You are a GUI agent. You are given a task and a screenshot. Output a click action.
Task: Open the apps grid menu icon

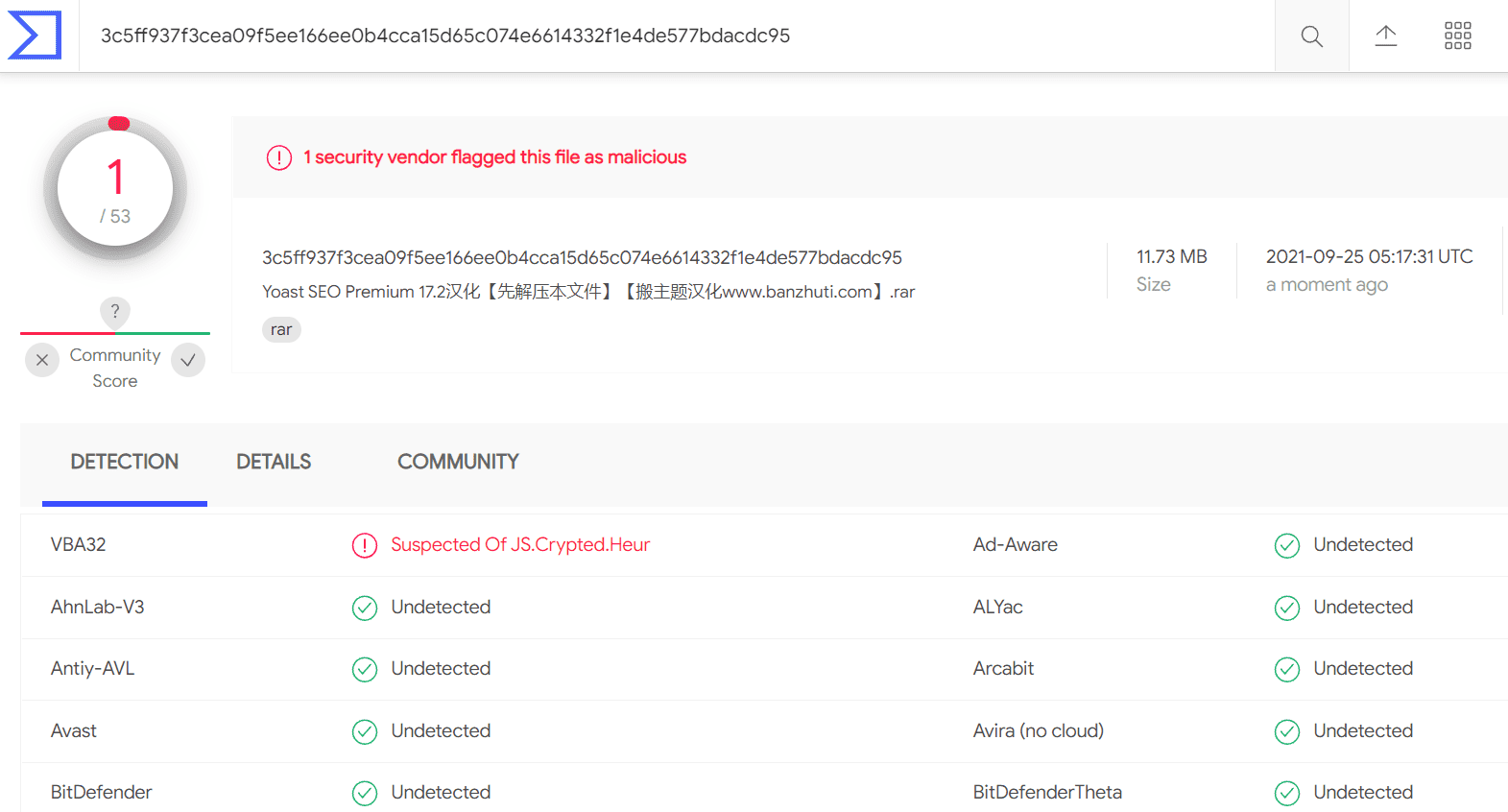coord(1457,36)
